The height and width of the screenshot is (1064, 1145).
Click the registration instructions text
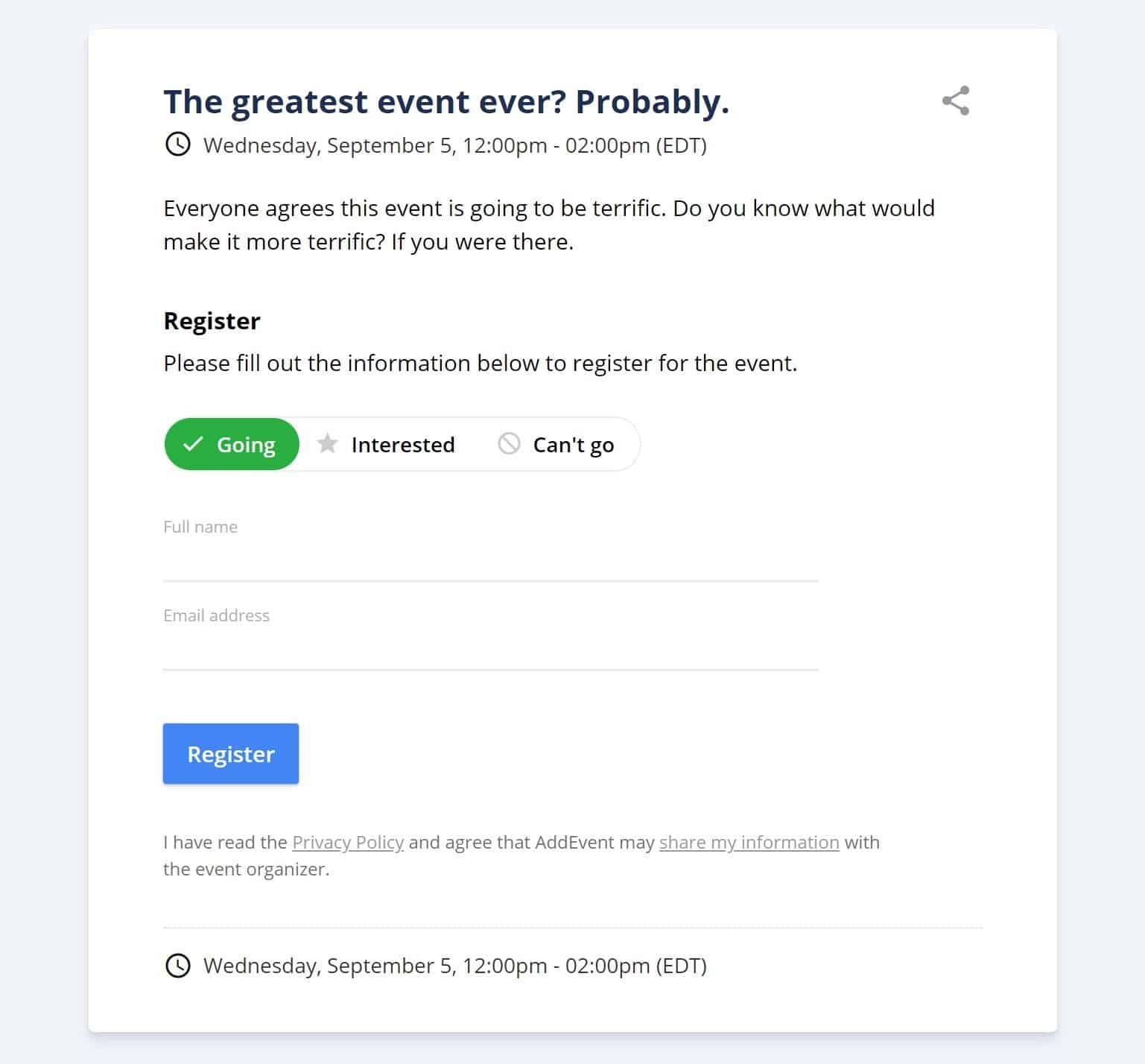tap(480, 364)
